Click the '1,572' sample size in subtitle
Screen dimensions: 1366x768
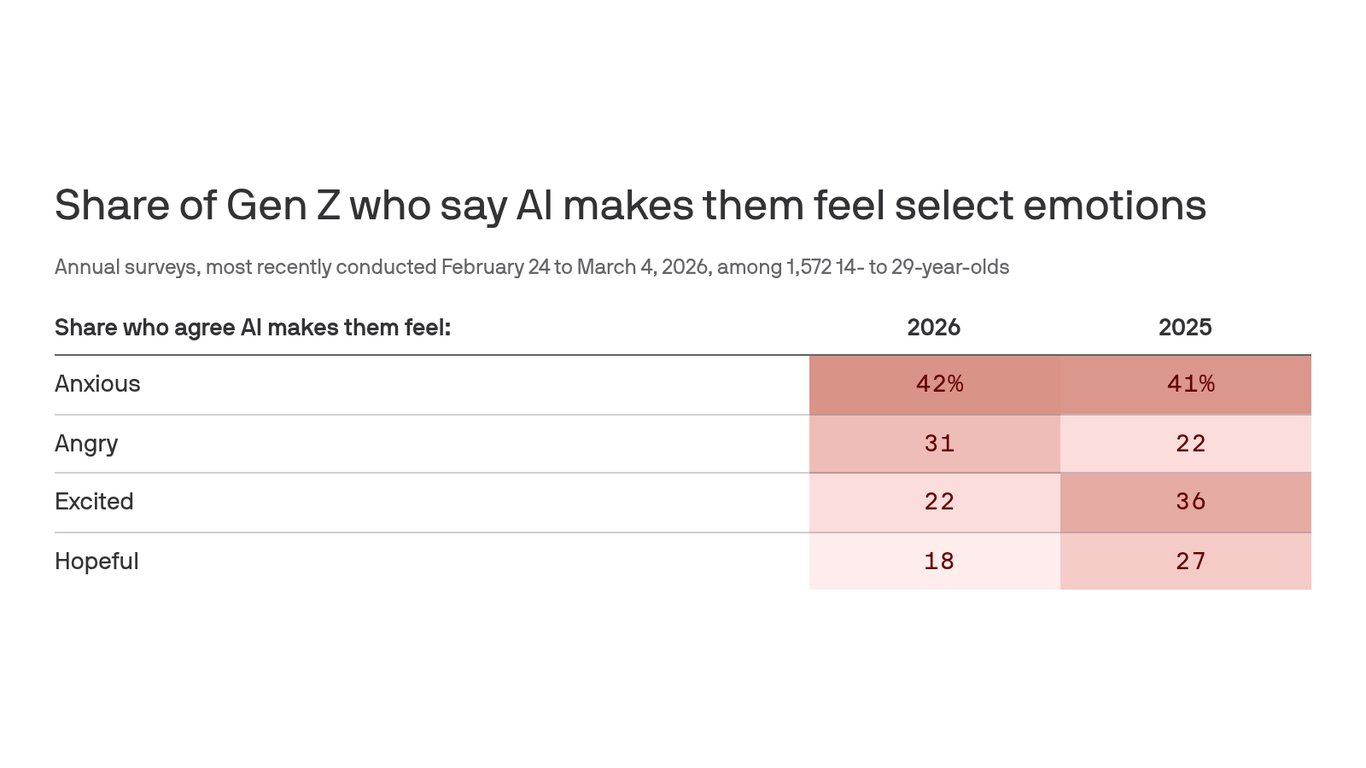[x=809, y=267]
